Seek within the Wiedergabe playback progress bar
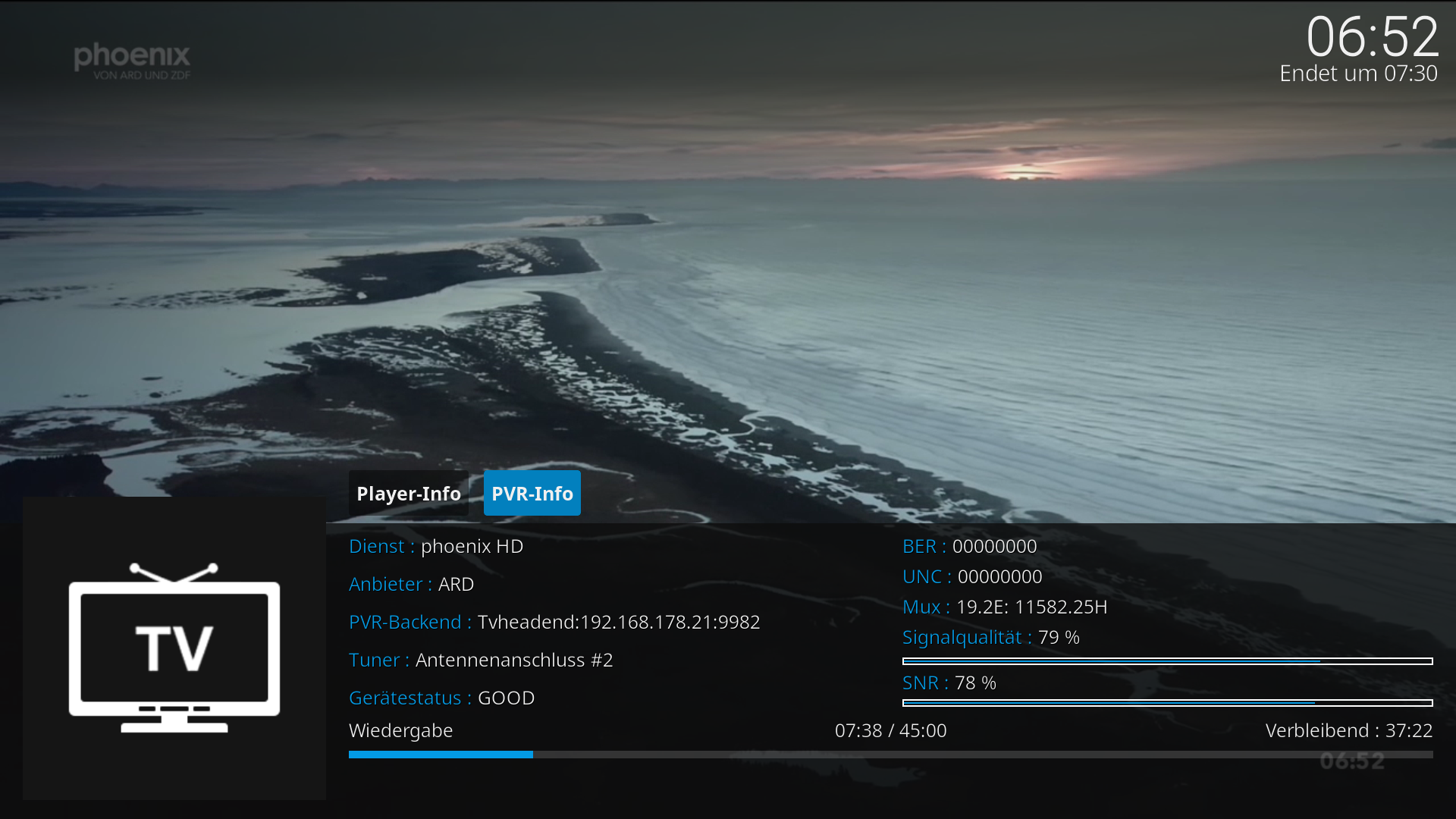This screenshot has width=1456, height=819. point(891,755)
